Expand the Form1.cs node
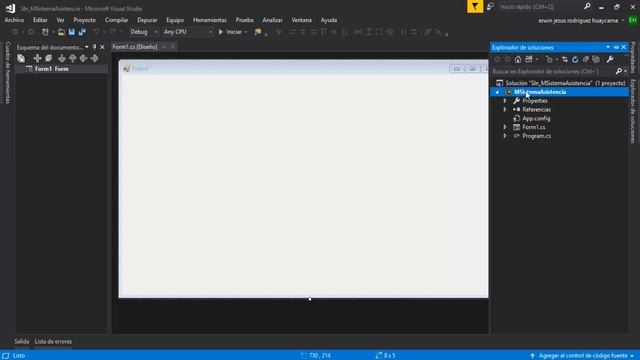The image size is (640, 360). point(505,127)
